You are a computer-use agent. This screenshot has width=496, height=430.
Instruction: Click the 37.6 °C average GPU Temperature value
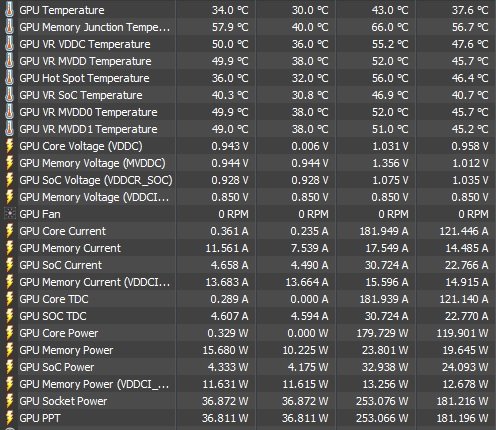(470, 10)
